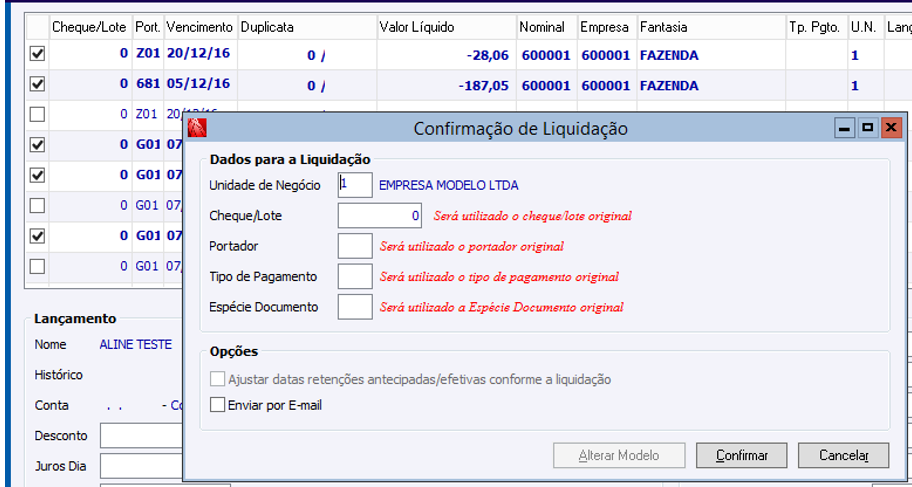Click the Alterar Modelo button
The height and width of the screenshot is (487, 912).
point(619,456)
